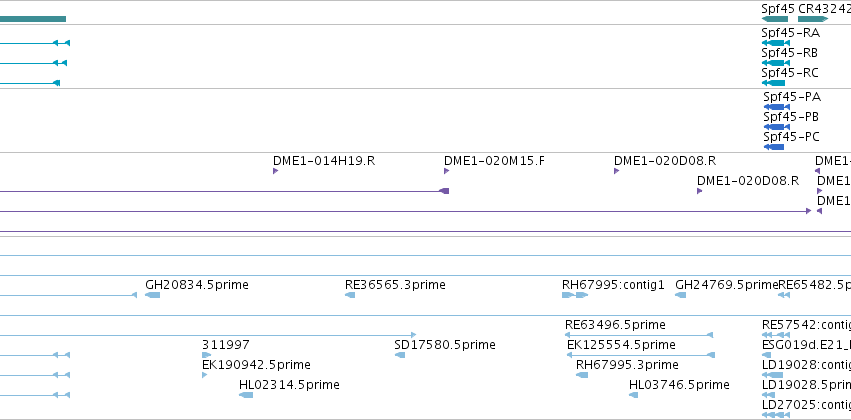Click the SD17580.5prime EST glyph

point(400,355)
